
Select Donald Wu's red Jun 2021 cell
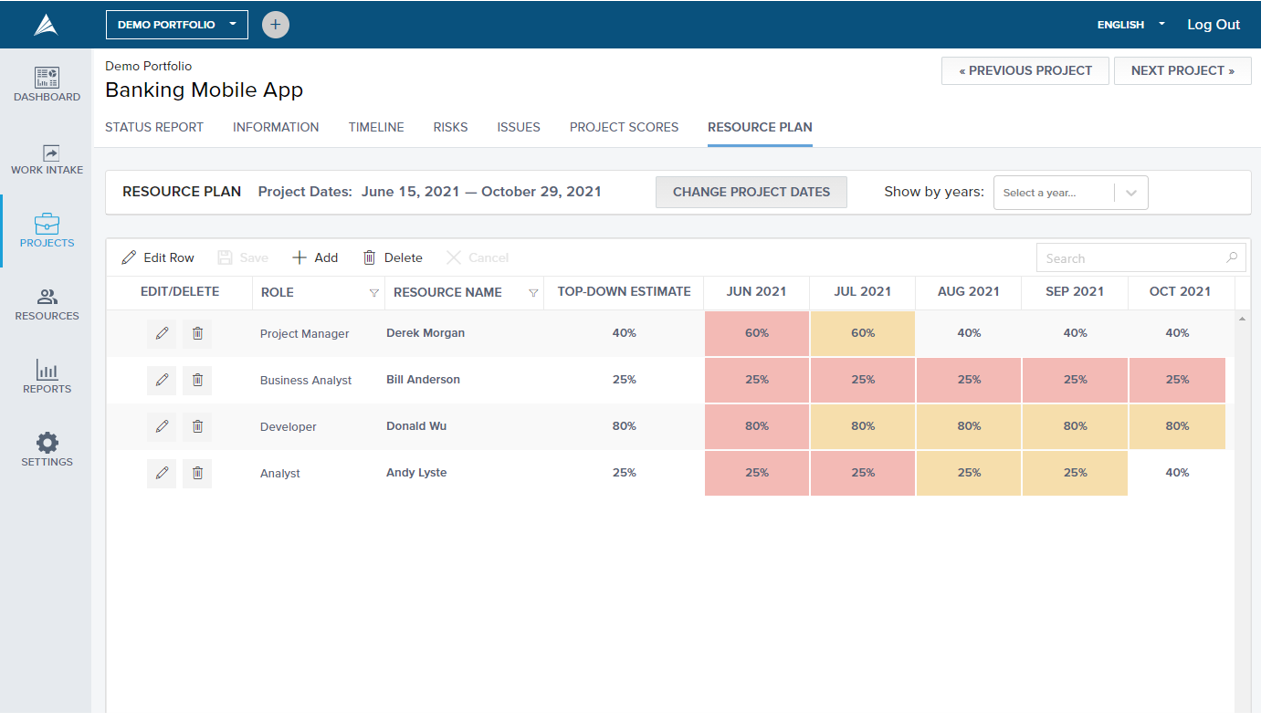pos(757,426)
